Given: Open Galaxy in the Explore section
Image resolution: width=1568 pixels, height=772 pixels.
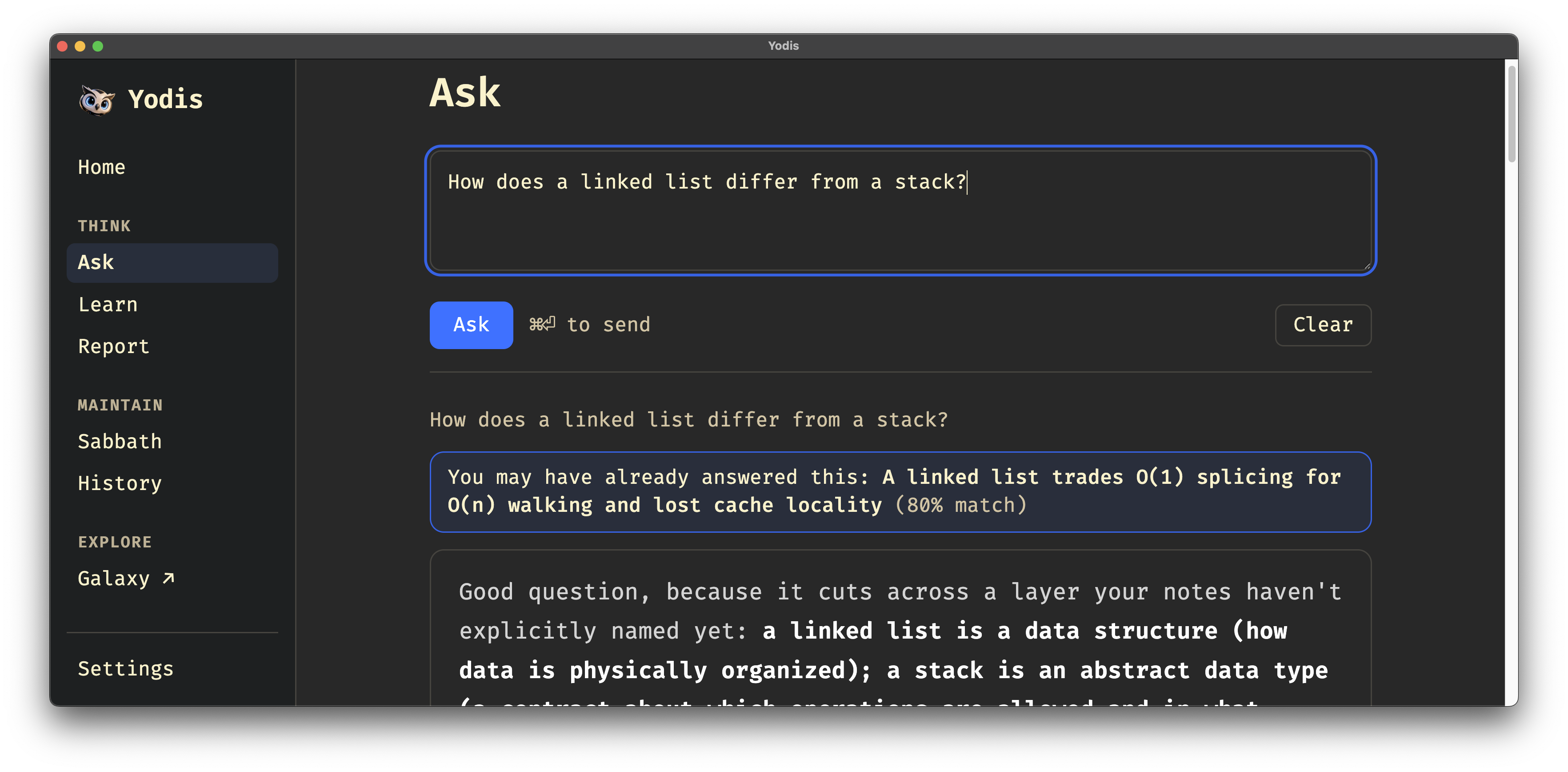Looking at the screenshot, I should pos(172,579).
